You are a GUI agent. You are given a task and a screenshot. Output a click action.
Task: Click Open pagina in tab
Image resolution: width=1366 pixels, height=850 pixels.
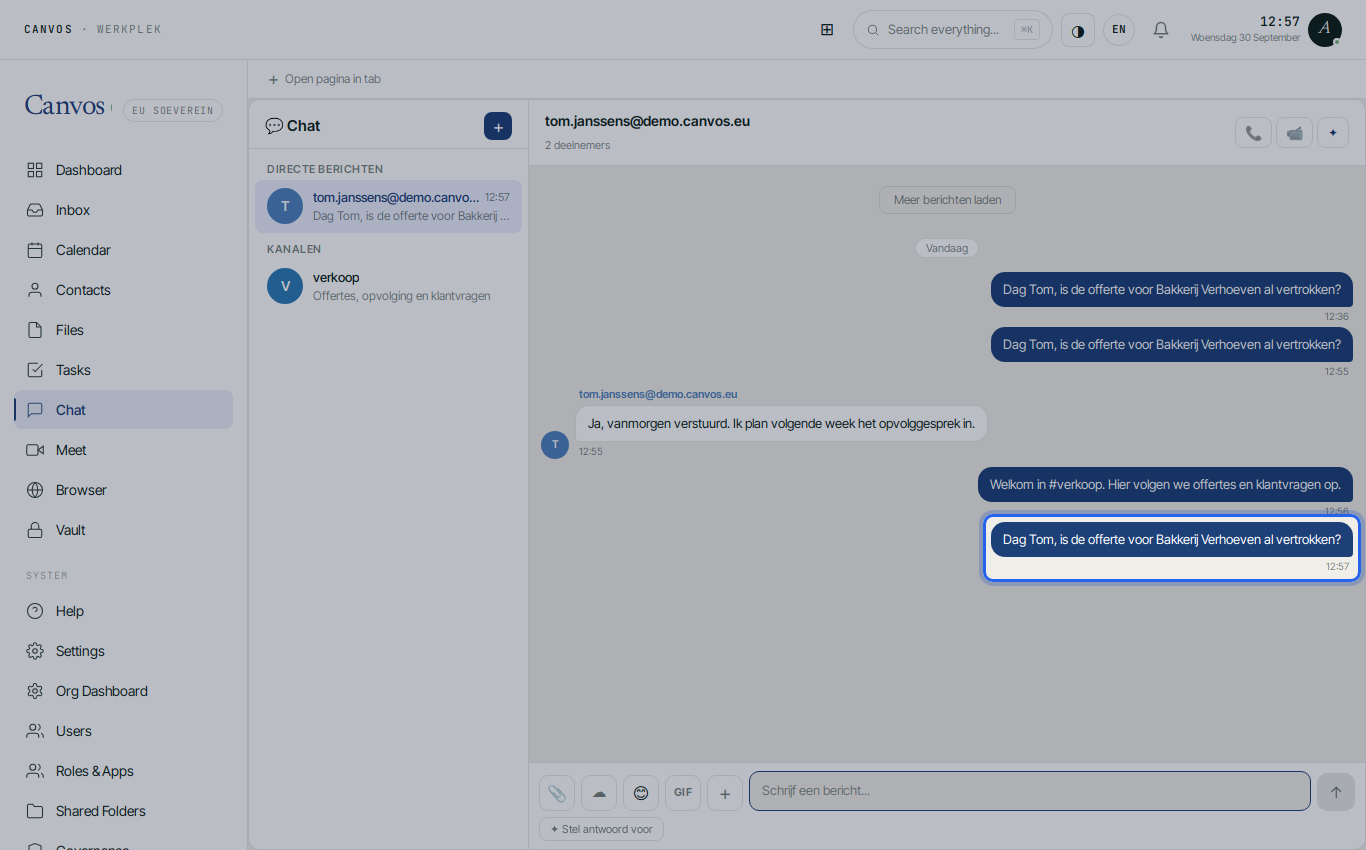pyautogui.click(x=324, y=79)
